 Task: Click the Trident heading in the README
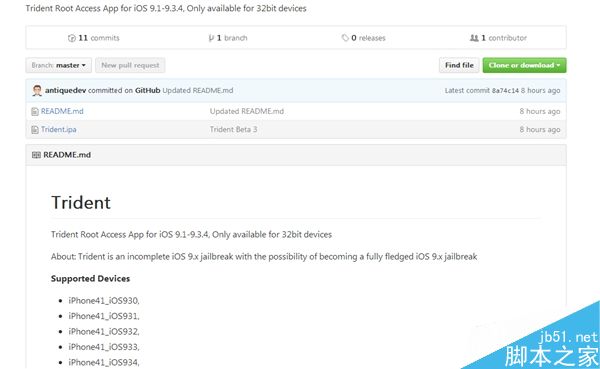[x=81, y=202]
